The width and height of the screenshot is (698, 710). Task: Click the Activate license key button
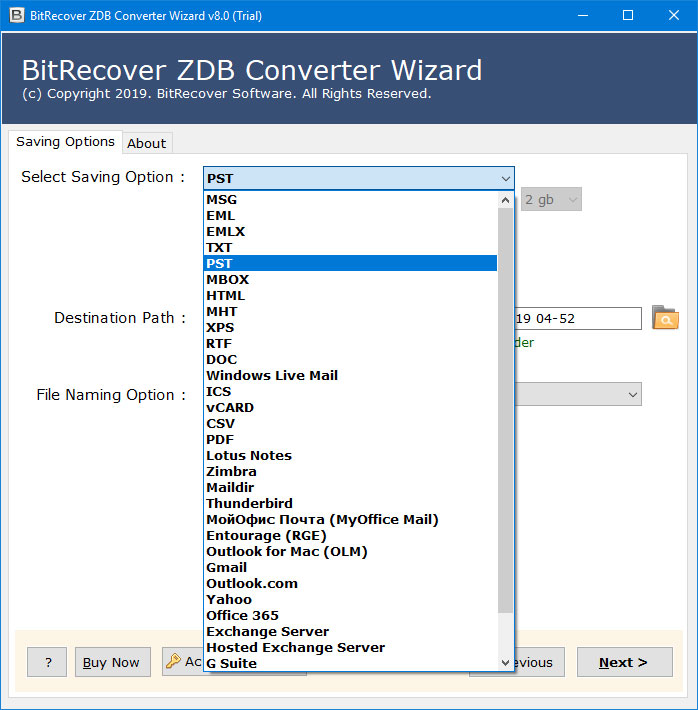pos(183,662)
